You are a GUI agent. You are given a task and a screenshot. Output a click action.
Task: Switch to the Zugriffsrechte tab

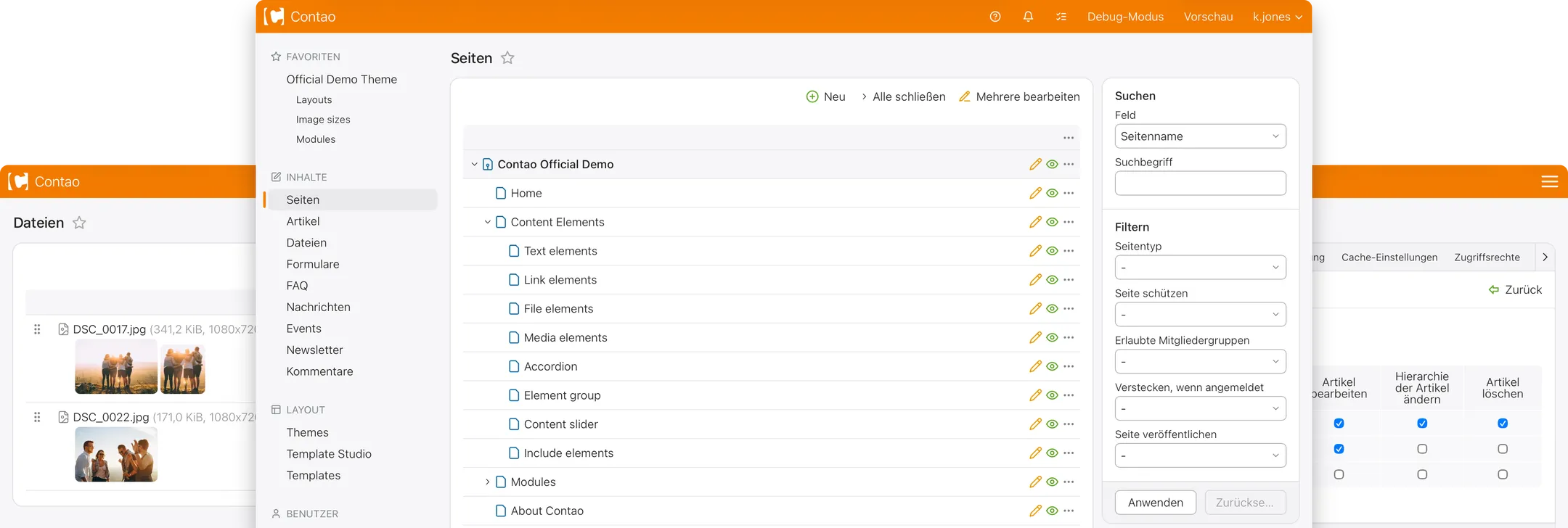pyautogui.click(x=1487, y=257)
